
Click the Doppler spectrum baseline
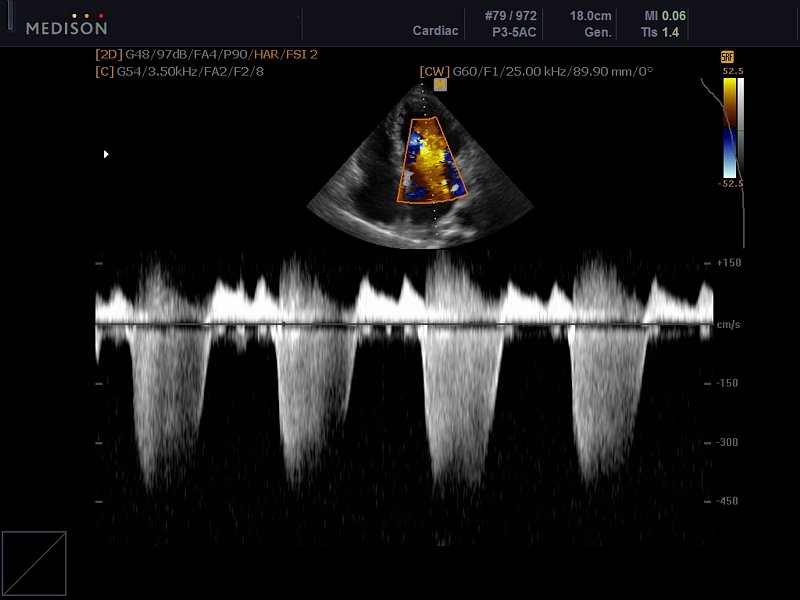pos(400,324)
